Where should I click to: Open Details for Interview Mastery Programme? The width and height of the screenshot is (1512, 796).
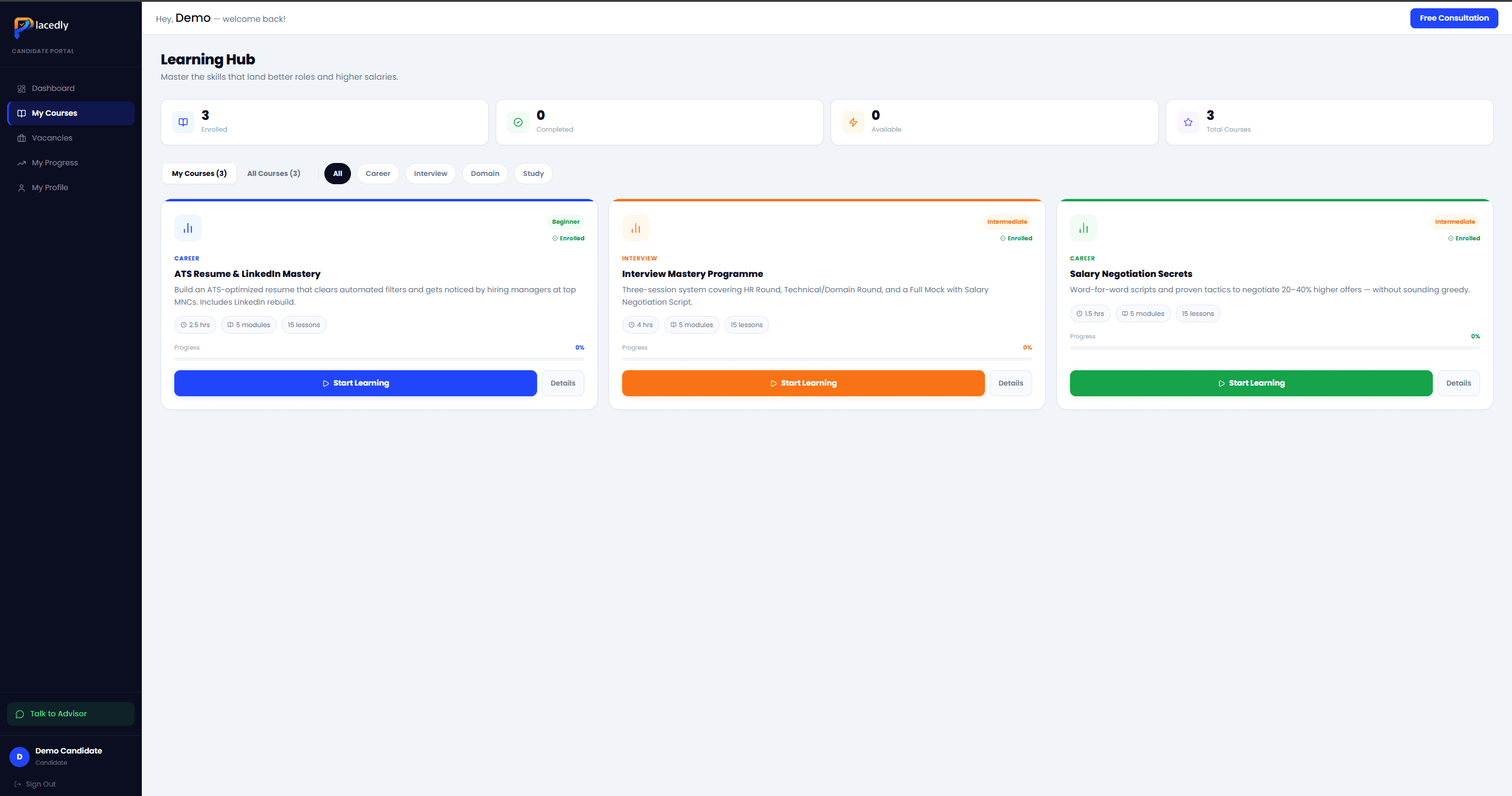point(1011,383)
